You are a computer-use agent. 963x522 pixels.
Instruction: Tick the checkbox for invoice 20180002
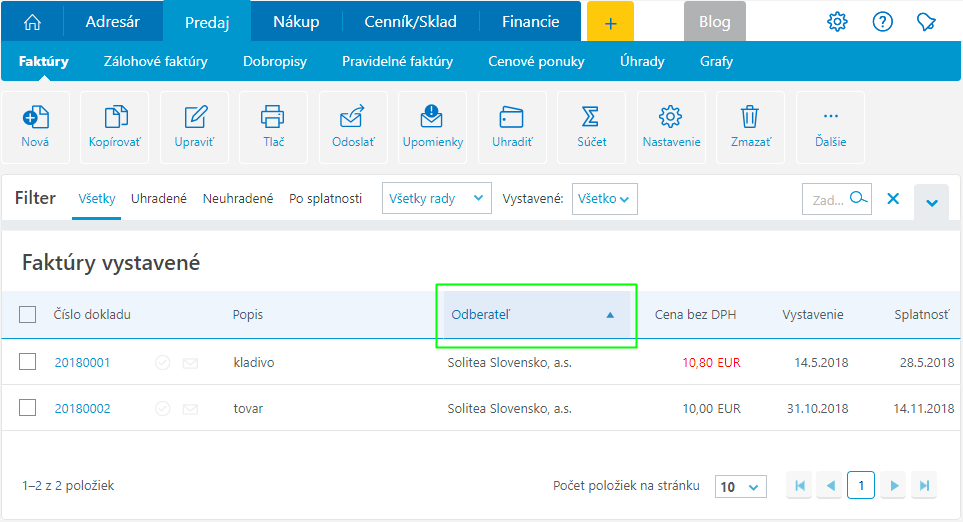point(28,408)
